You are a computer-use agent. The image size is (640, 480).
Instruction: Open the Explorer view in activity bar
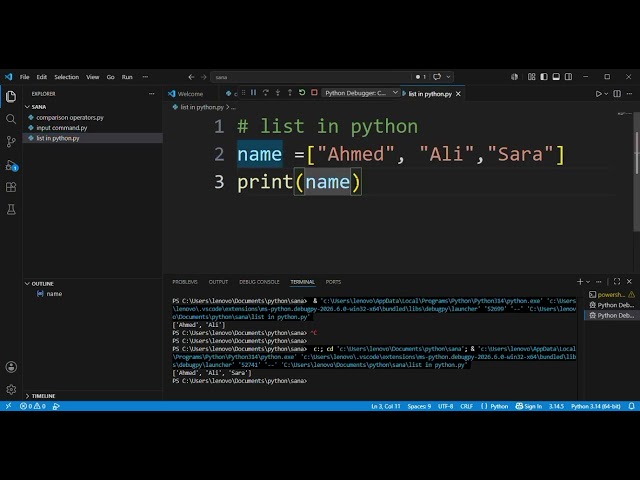point(11,97)
